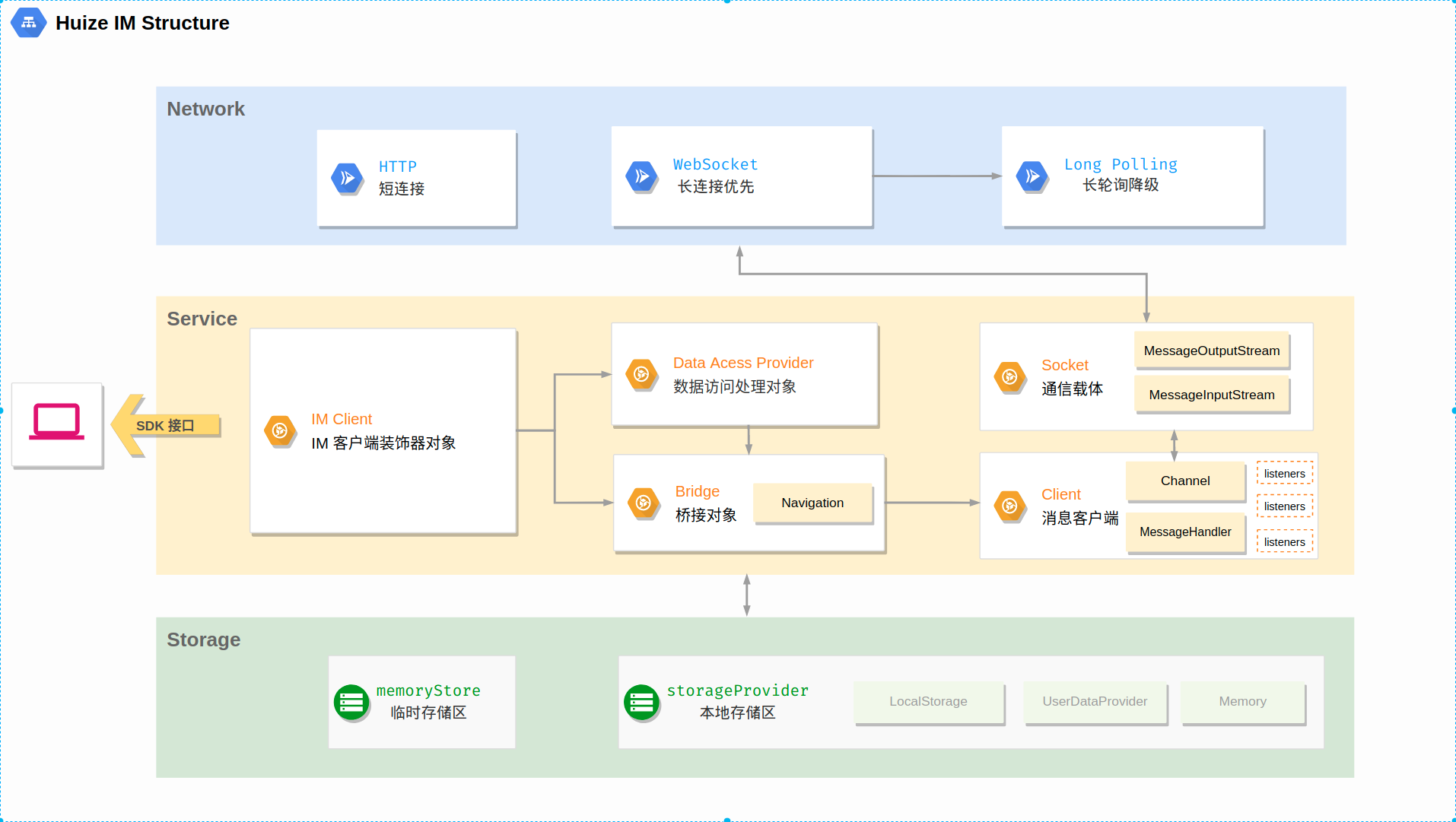Select the Channel box inside Client
The width and height of the screenshot is (1456, 822).
(x=1184, y=481)
